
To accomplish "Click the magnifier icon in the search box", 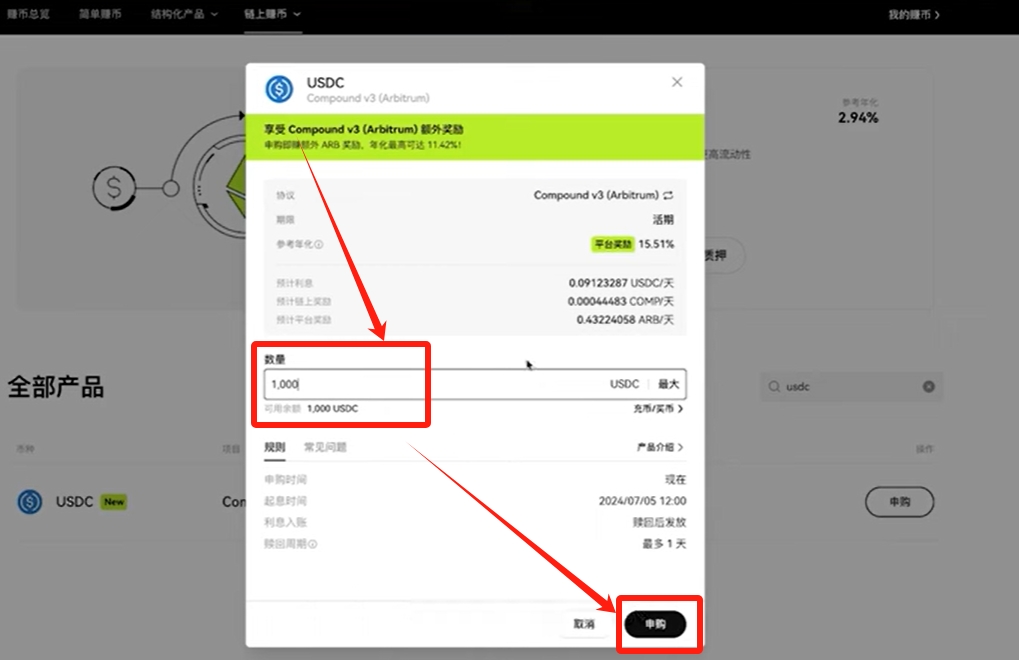I will coord(774,387).
